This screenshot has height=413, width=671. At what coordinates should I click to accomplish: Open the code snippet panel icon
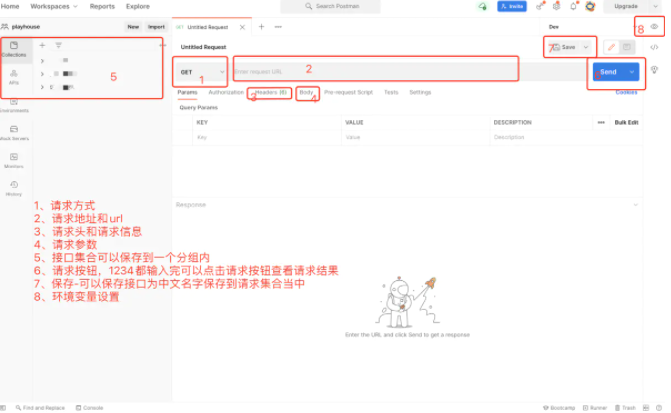pos(655,47)
